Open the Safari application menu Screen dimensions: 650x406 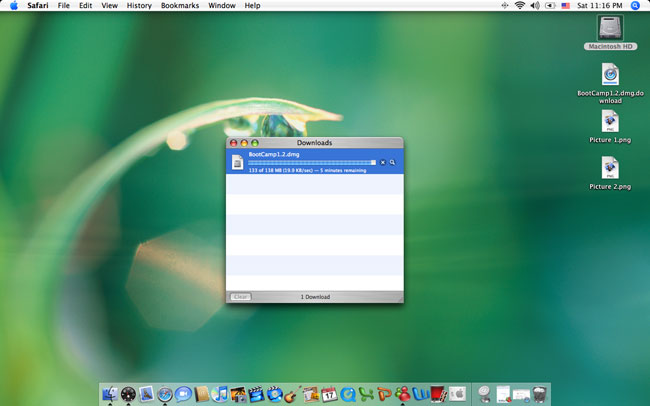[38, 5]
